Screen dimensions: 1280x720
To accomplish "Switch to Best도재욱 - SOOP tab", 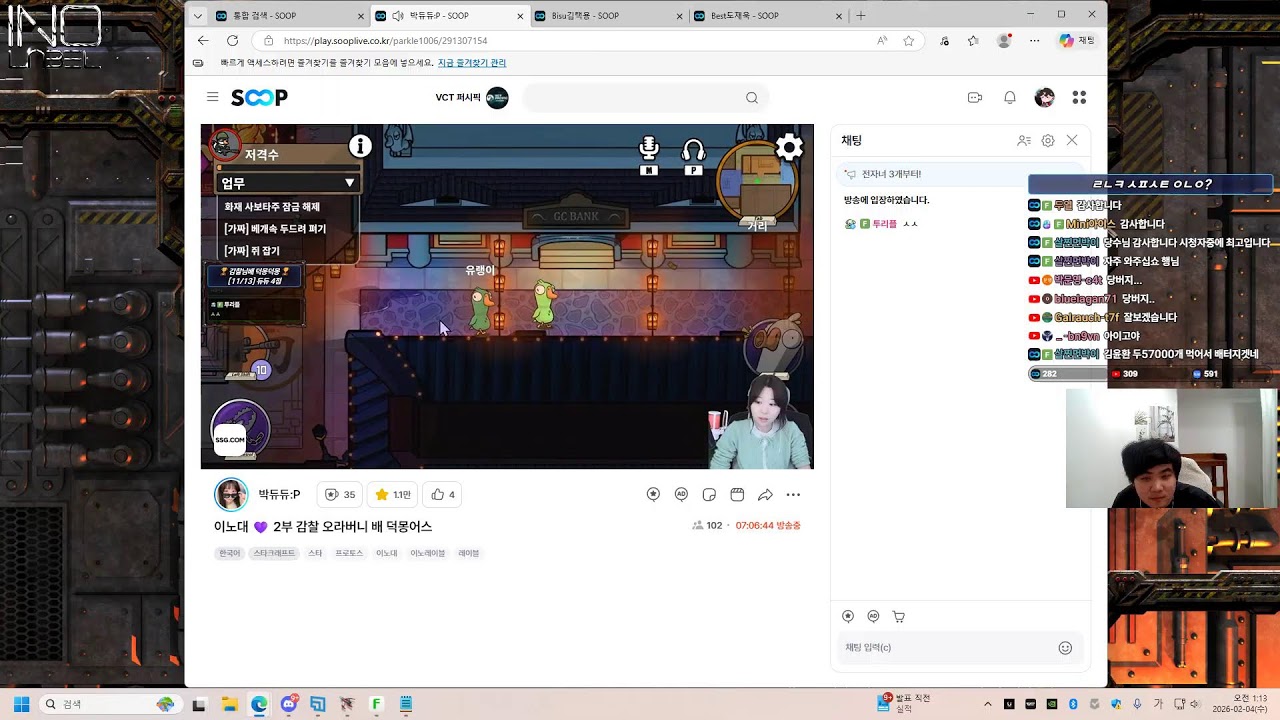I will point(768,16).
